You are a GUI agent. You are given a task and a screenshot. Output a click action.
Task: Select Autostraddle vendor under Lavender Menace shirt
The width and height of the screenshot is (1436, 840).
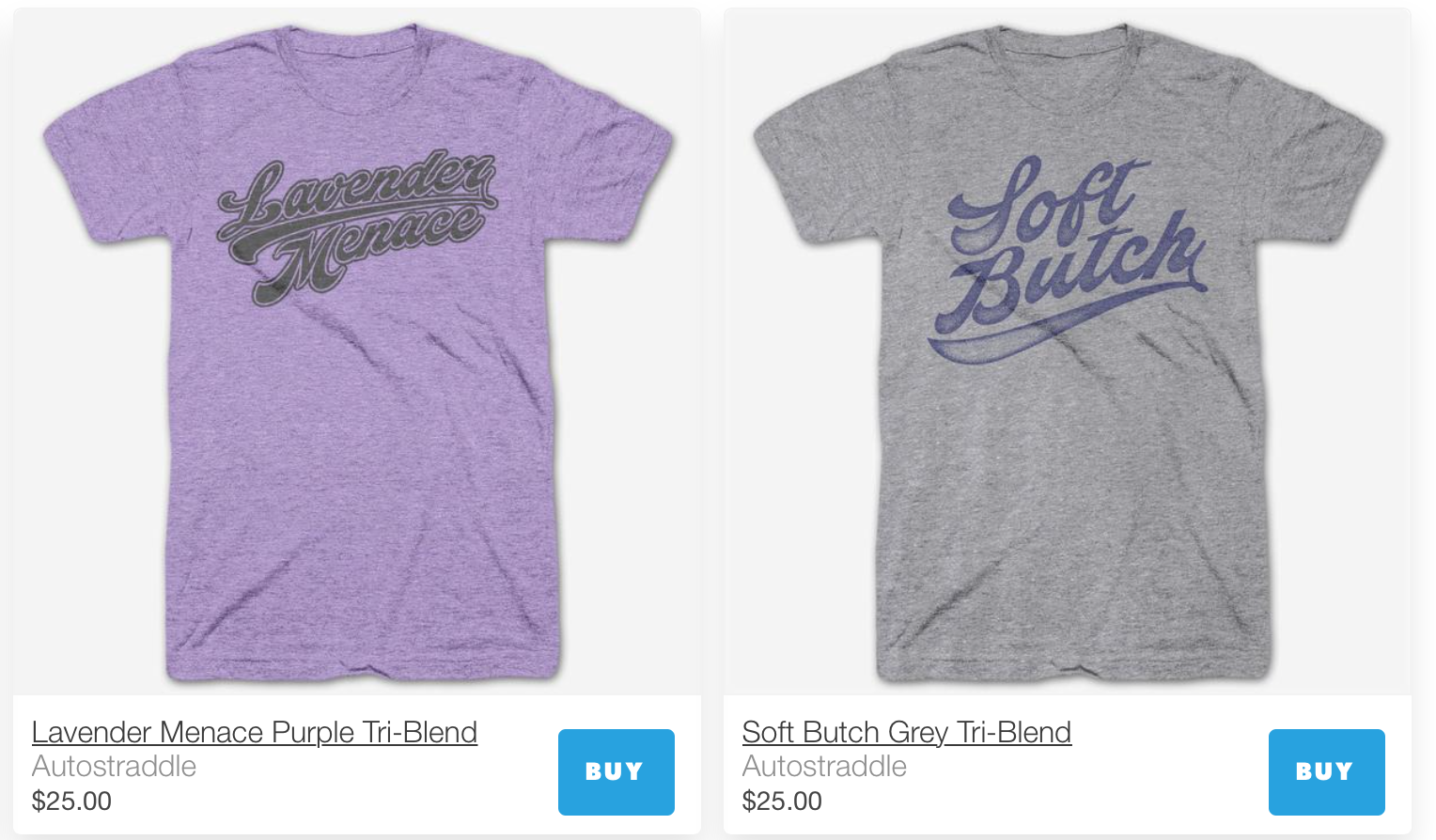pos(114,767)
